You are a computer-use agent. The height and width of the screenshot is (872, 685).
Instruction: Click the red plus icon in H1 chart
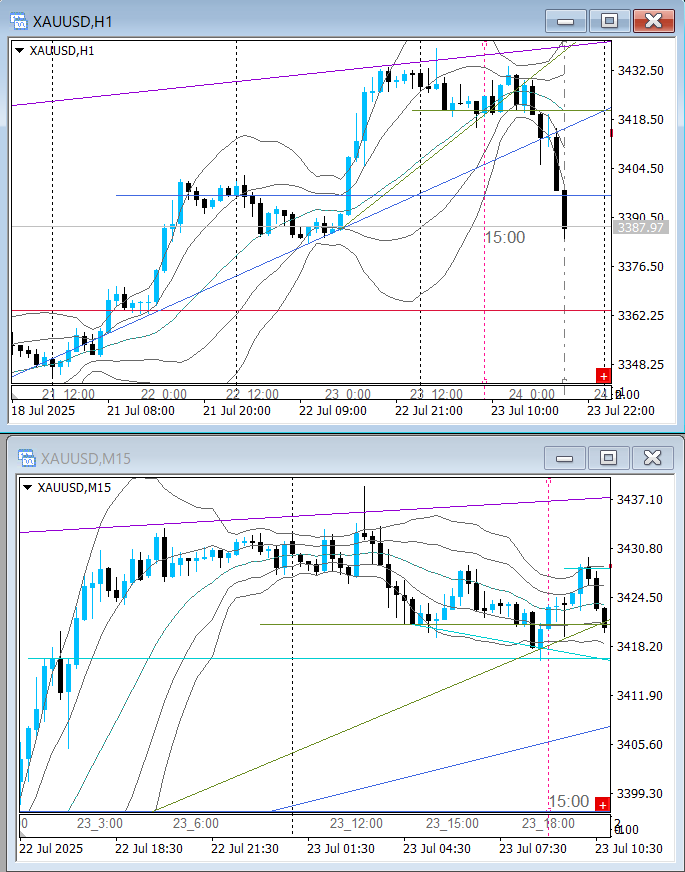point(603,375)
